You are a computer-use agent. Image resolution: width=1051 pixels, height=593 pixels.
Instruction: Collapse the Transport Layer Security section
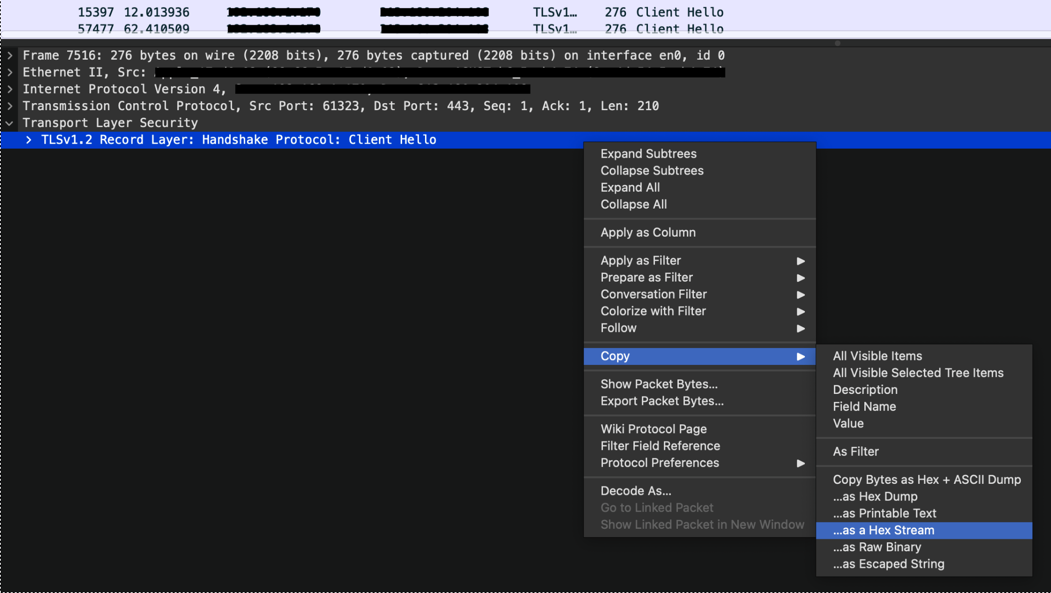pos(9,122)
